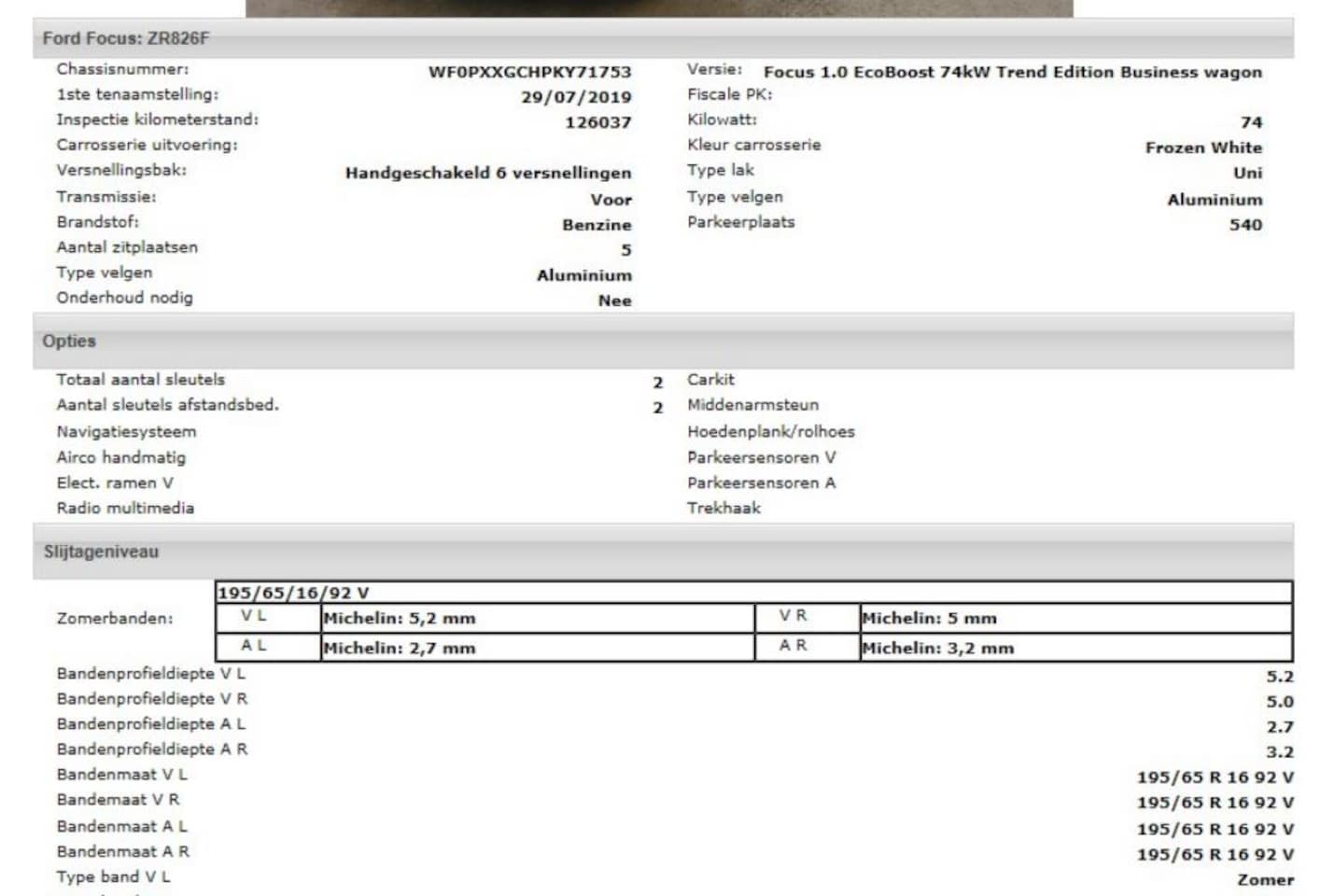Click the A L cell Michelin: 2,7 mm
The width and height of the screenshot is (1334, 896).
538,648
